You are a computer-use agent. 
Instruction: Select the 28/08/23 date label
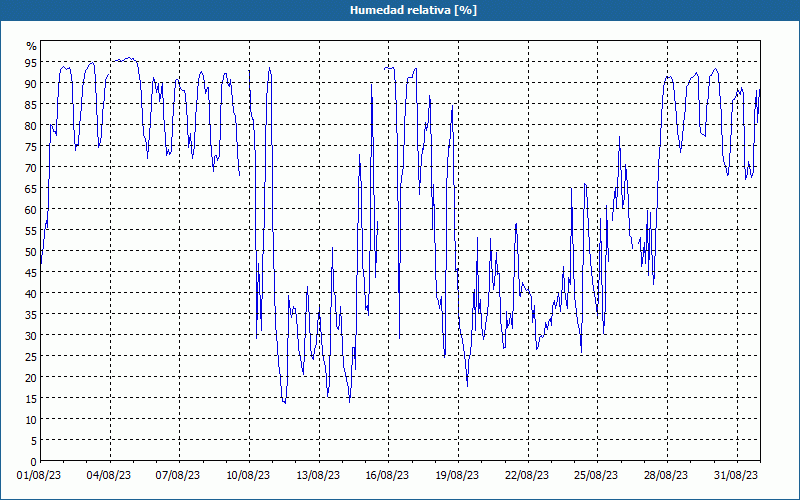pos(666,476)
